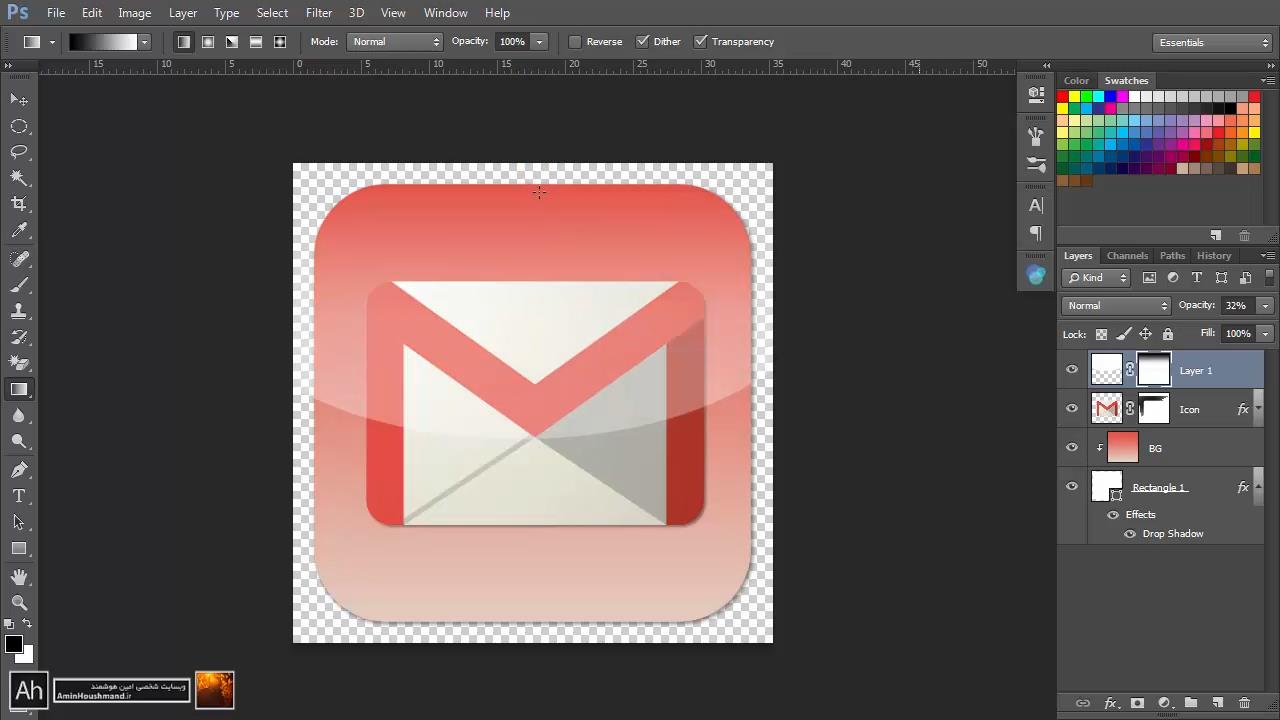This screenshot has height=720, width=1280.
Task: Switch to the History tab
Action: coord(1214,256)
